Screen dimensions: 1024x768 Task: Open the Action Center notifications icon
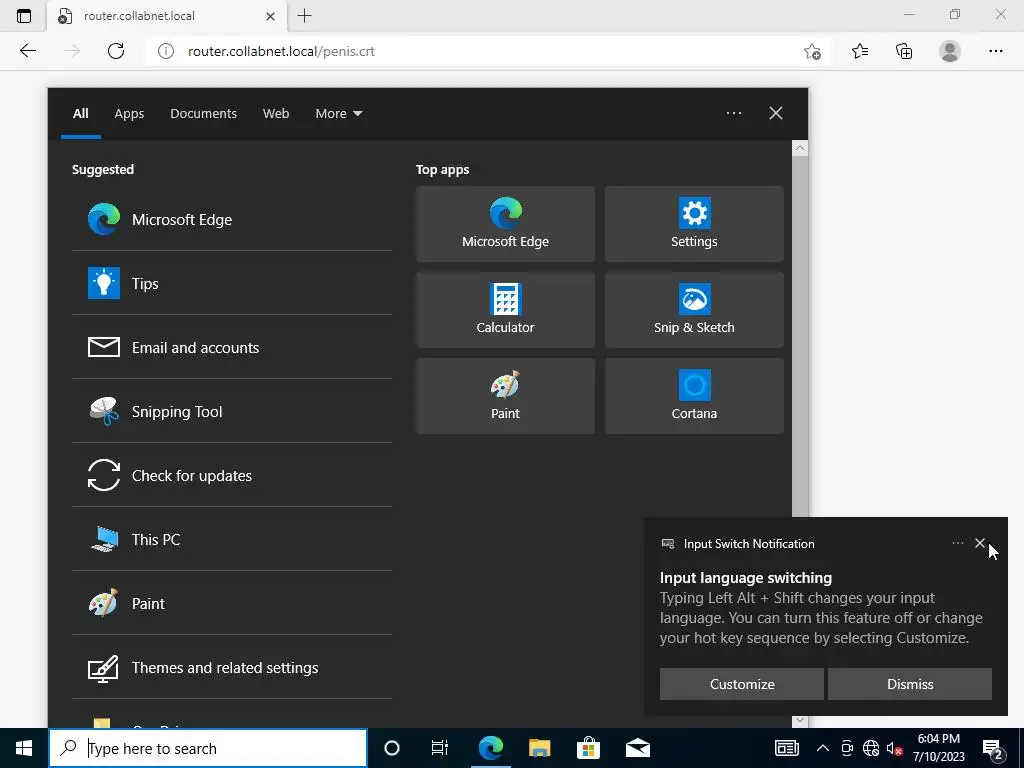tap(993, 749)
